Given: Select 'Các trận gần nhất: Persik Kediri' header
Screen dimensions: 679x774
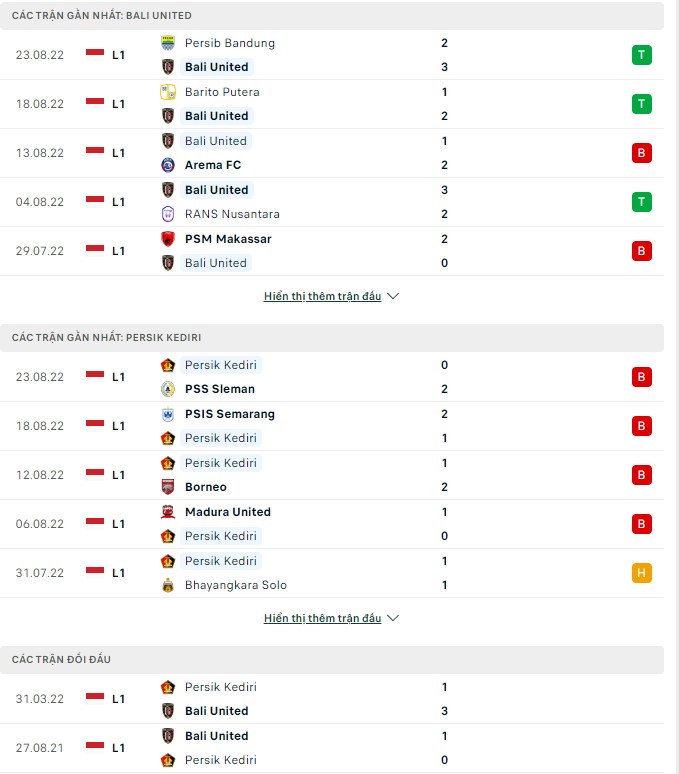Looking at the screenshot, I should click(x=107, y=338).
